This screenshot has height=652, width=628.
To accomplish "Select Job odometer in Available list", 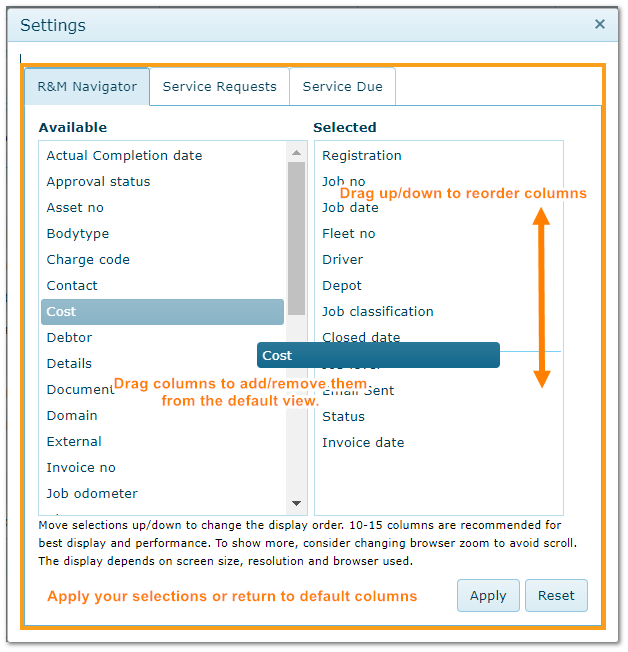I will 92,494.
